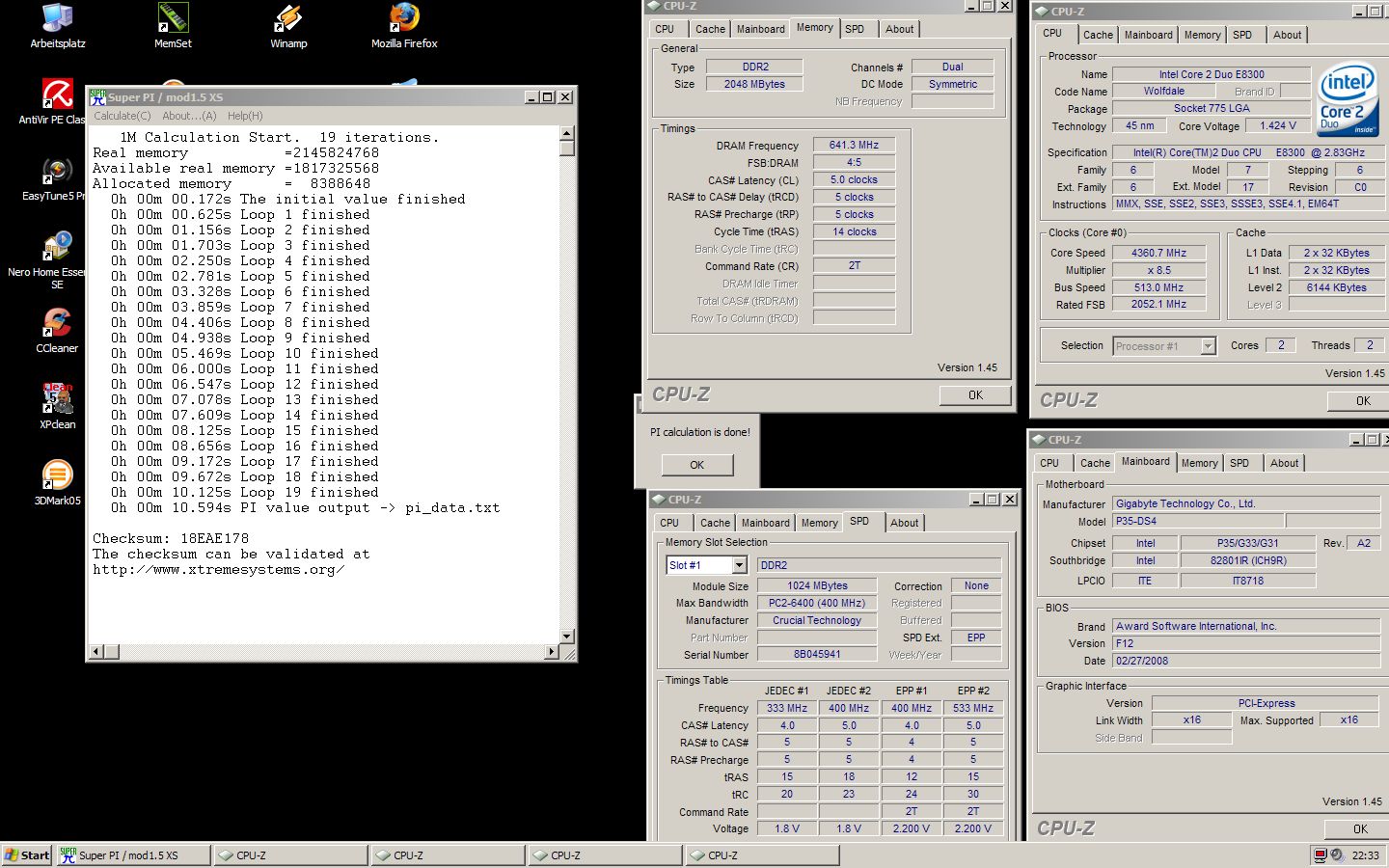Open the MemSet desktop icon
The width and height of the screenshot is (1389, 868).
pyautogui.click(x=173, y=26)
